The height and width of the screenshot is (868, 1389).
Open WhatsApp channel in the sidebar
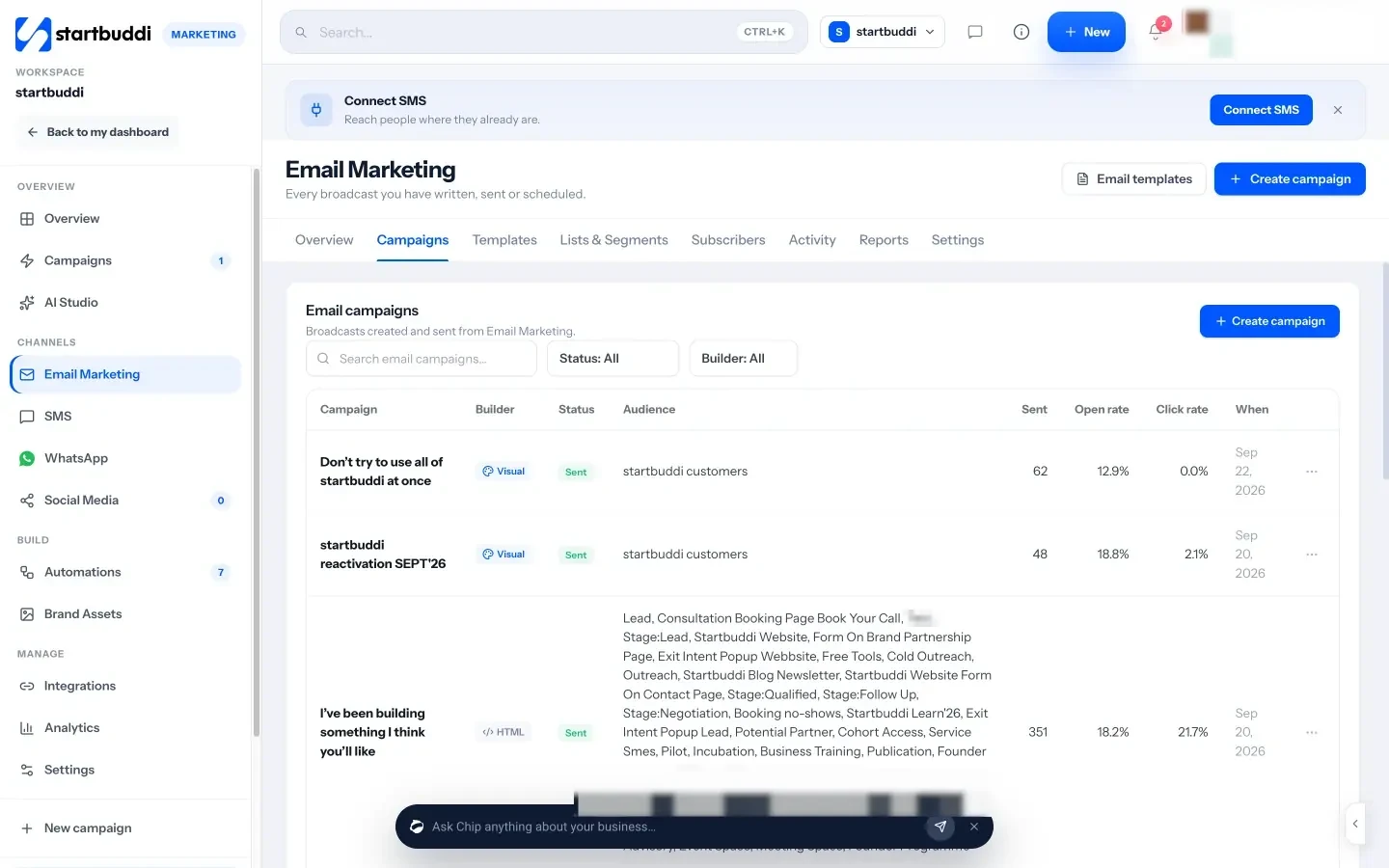pos(125,459)
